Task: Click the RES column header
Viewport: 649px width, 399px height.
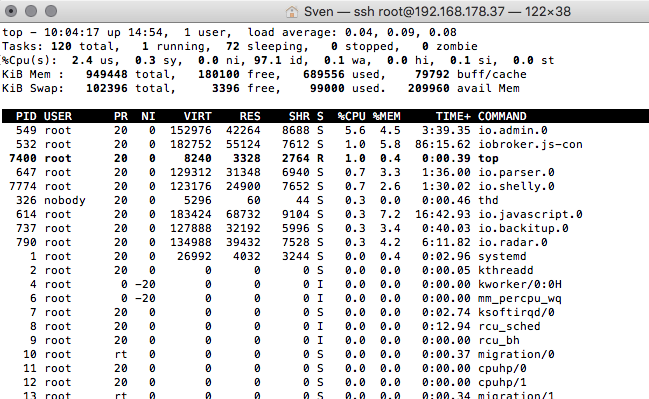Action: click(250, 116)
